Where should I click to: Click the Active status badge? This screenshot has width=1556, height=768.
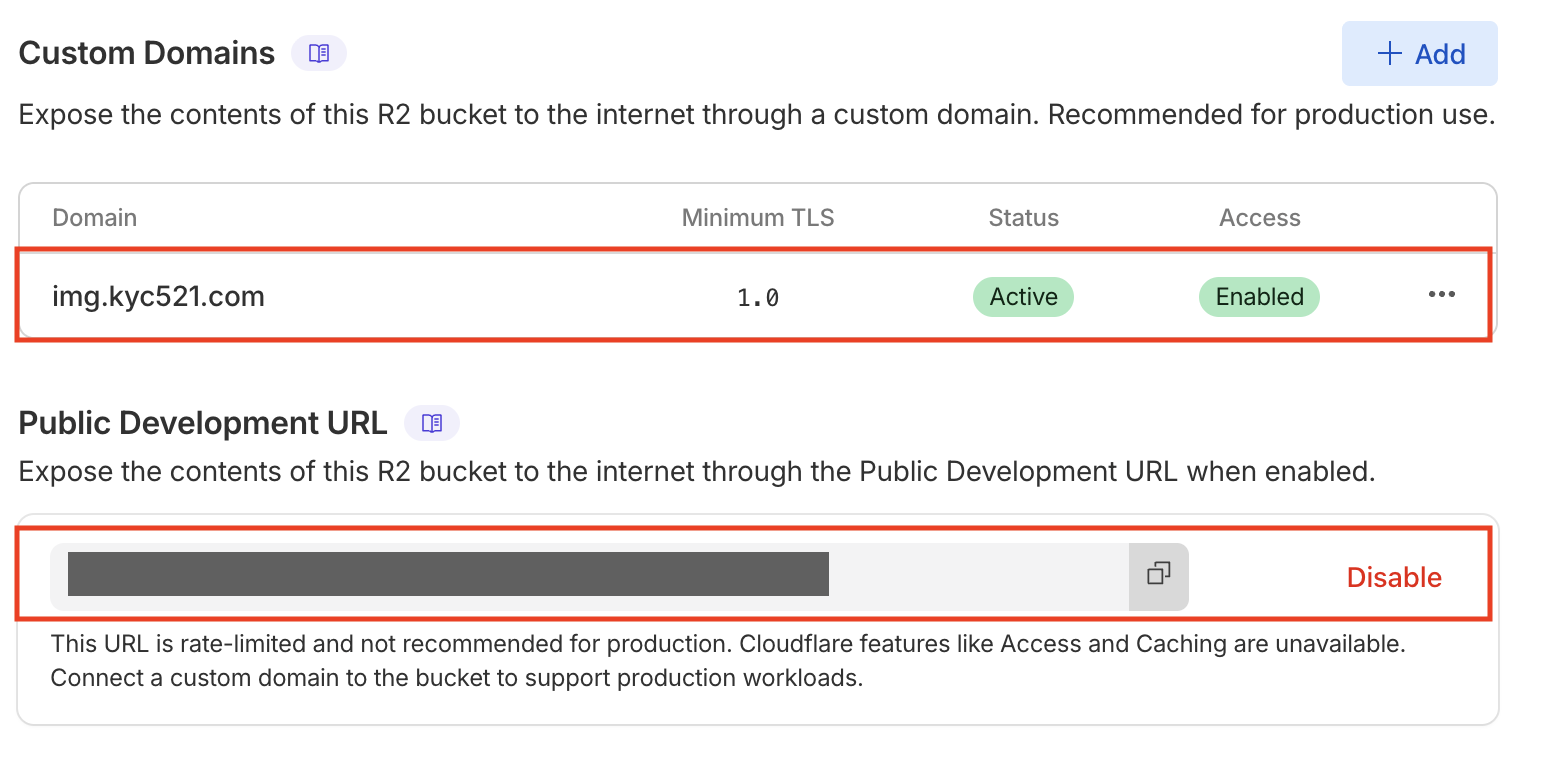[x=1023, y=297]
